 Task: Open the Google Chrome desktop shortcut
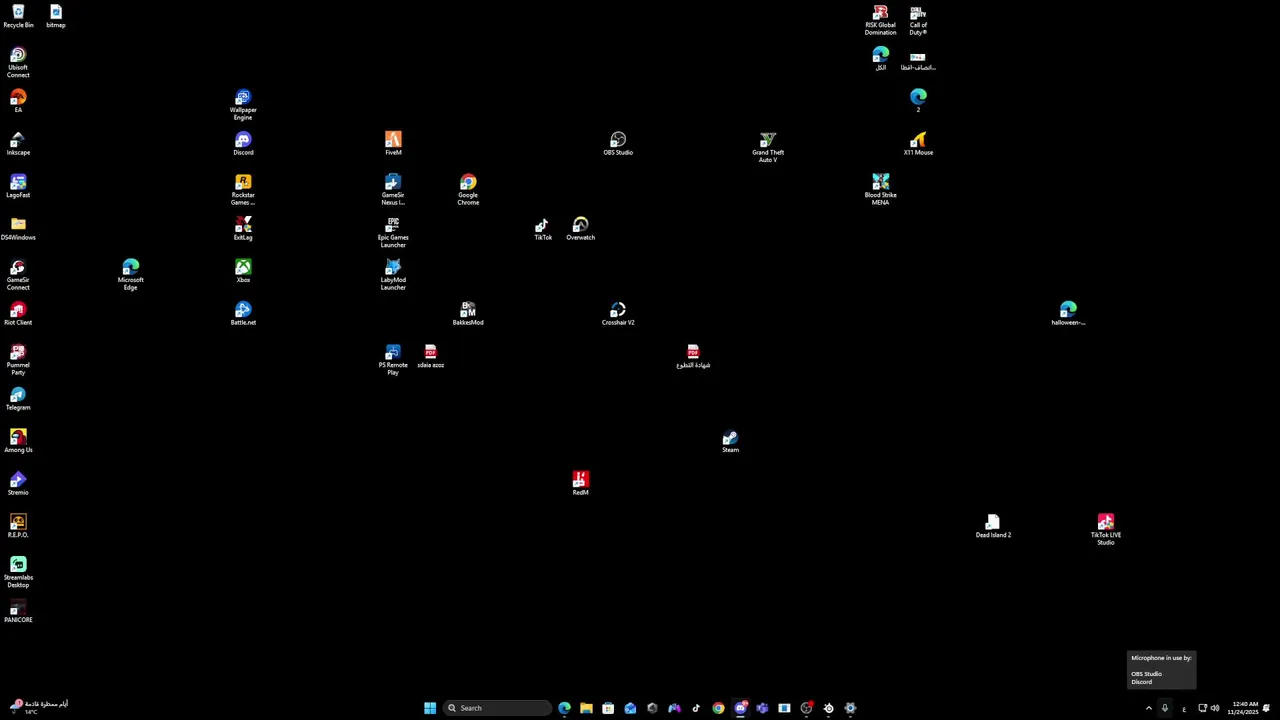pyautogui.click(x=468, y=190)
